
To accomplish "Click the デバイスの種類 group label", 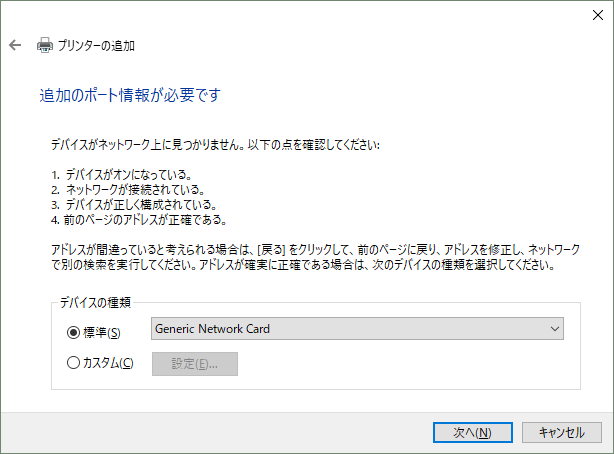I will coord(96,302).
